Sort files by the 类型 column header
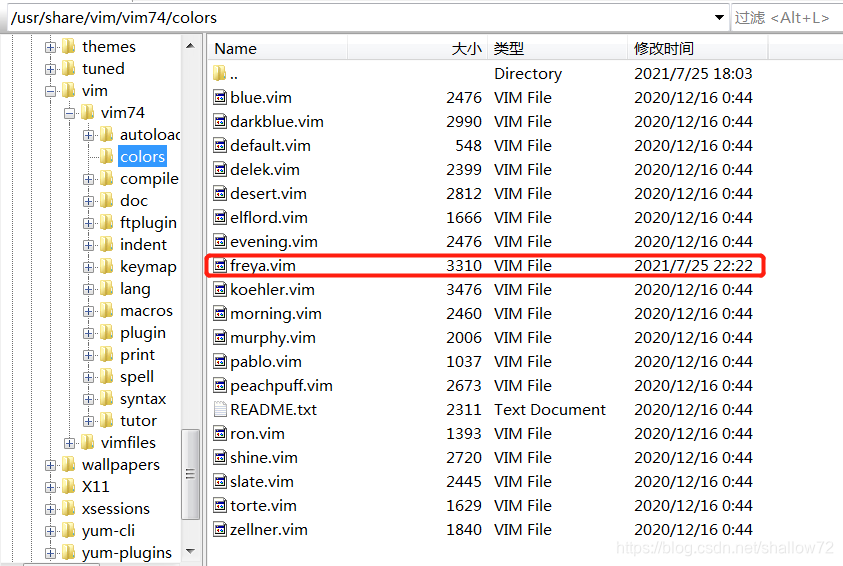843x566 pixels. pos(557,48)
